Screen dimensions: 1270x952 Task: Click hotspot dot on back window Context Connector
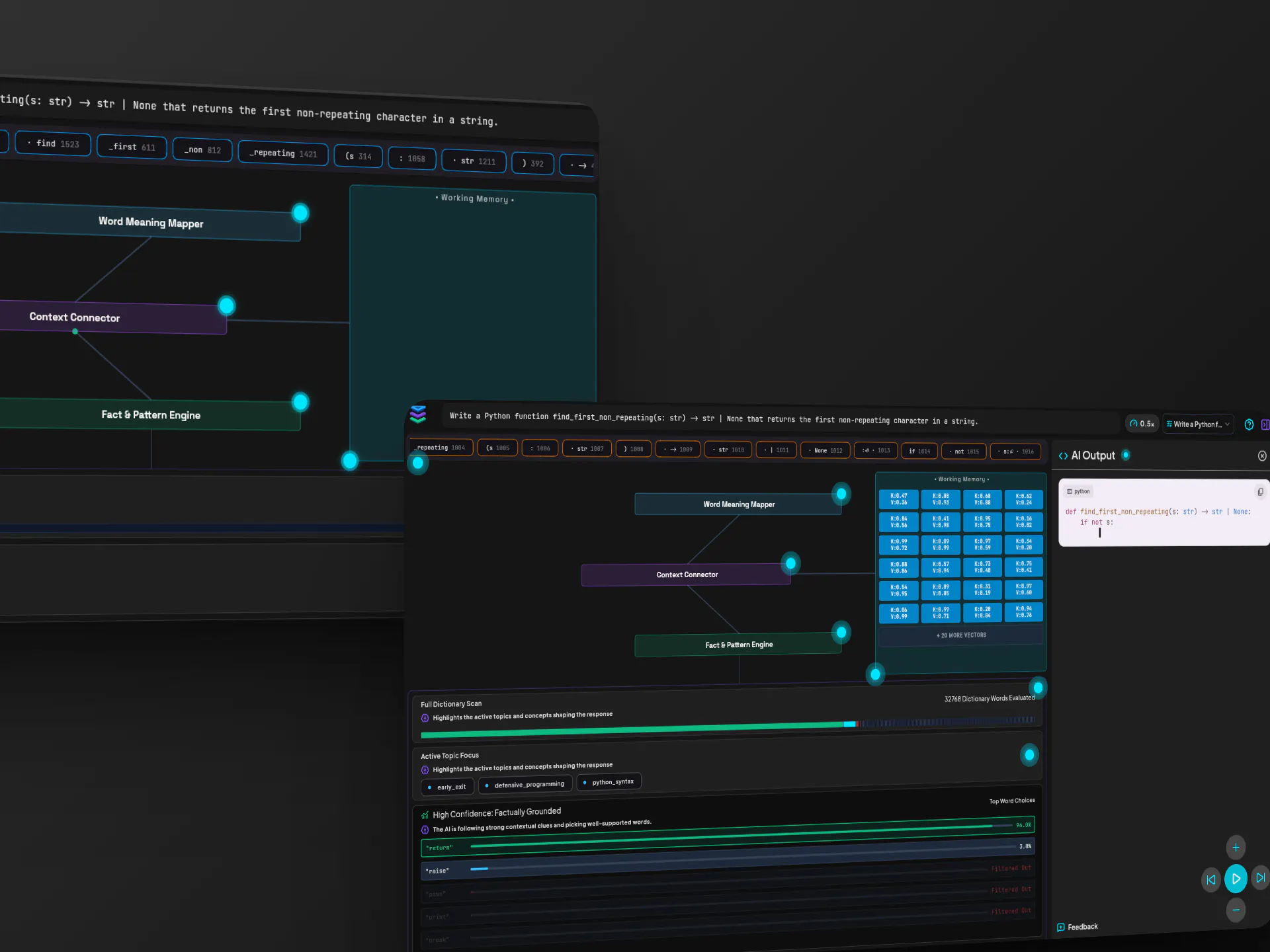click(x=227, y=305)
